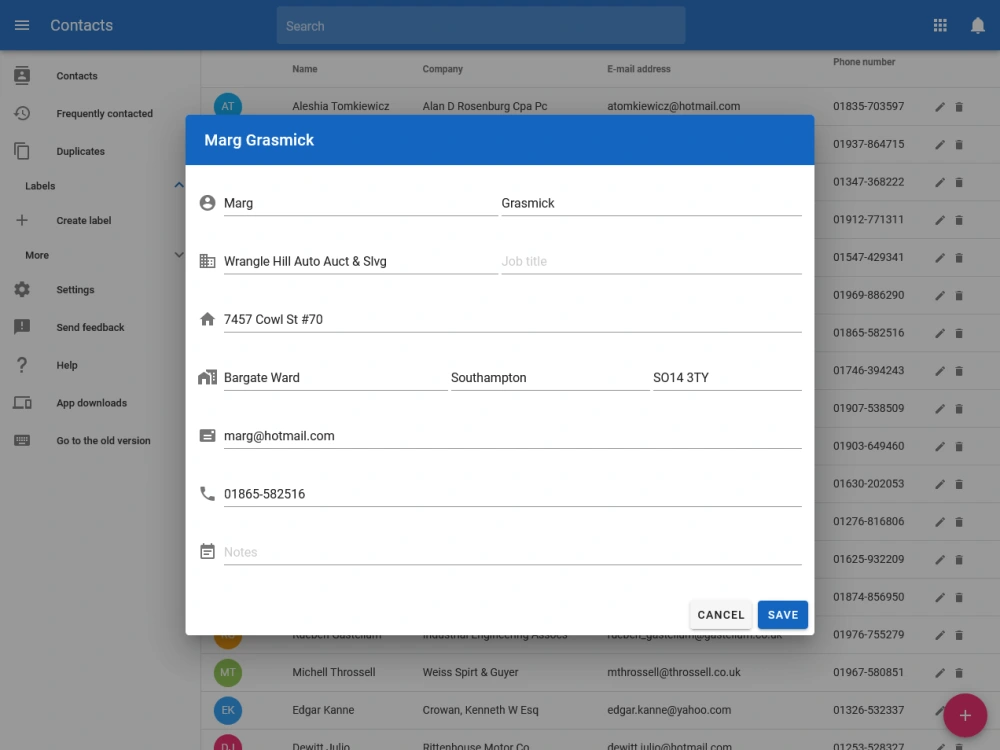Edit contact with phone 01912-771311

(x=940, y=220)
